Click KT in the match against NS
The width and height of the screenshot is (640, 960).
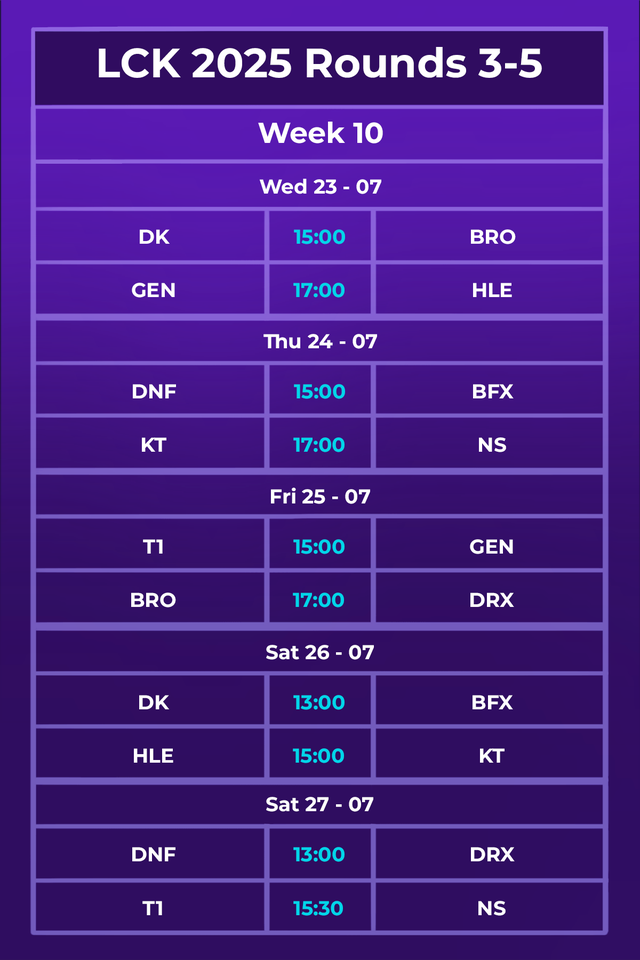point(153,445)
